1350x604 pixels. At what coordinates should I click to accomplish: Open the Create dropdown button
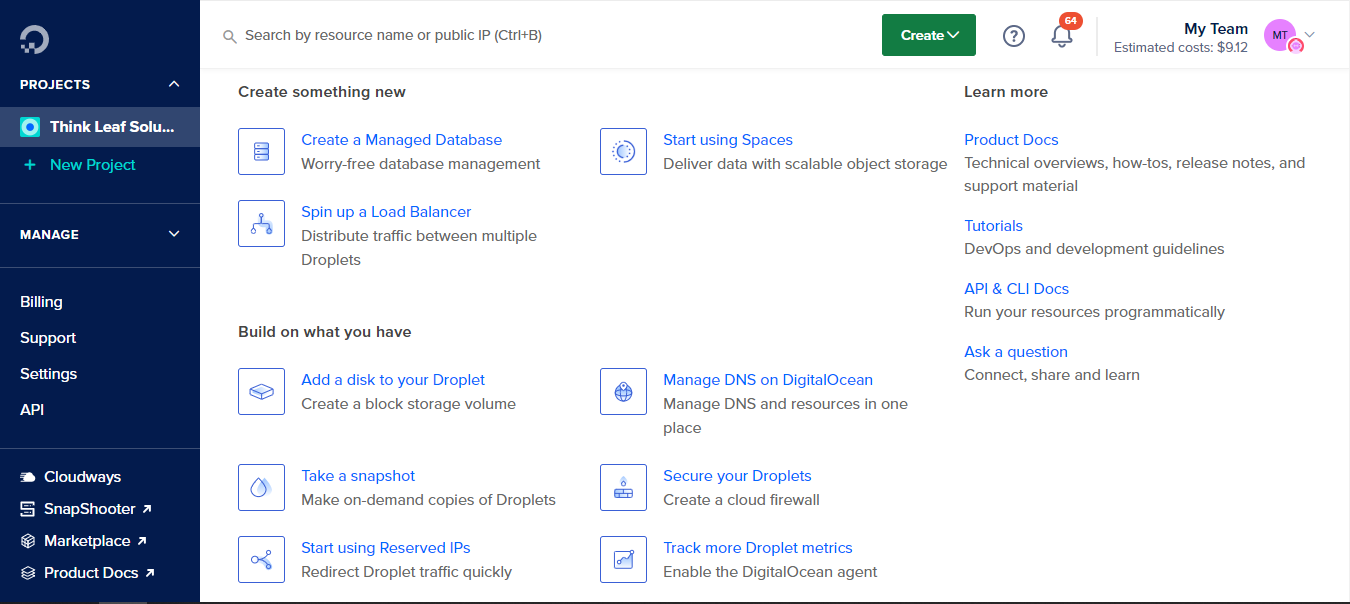929,35
